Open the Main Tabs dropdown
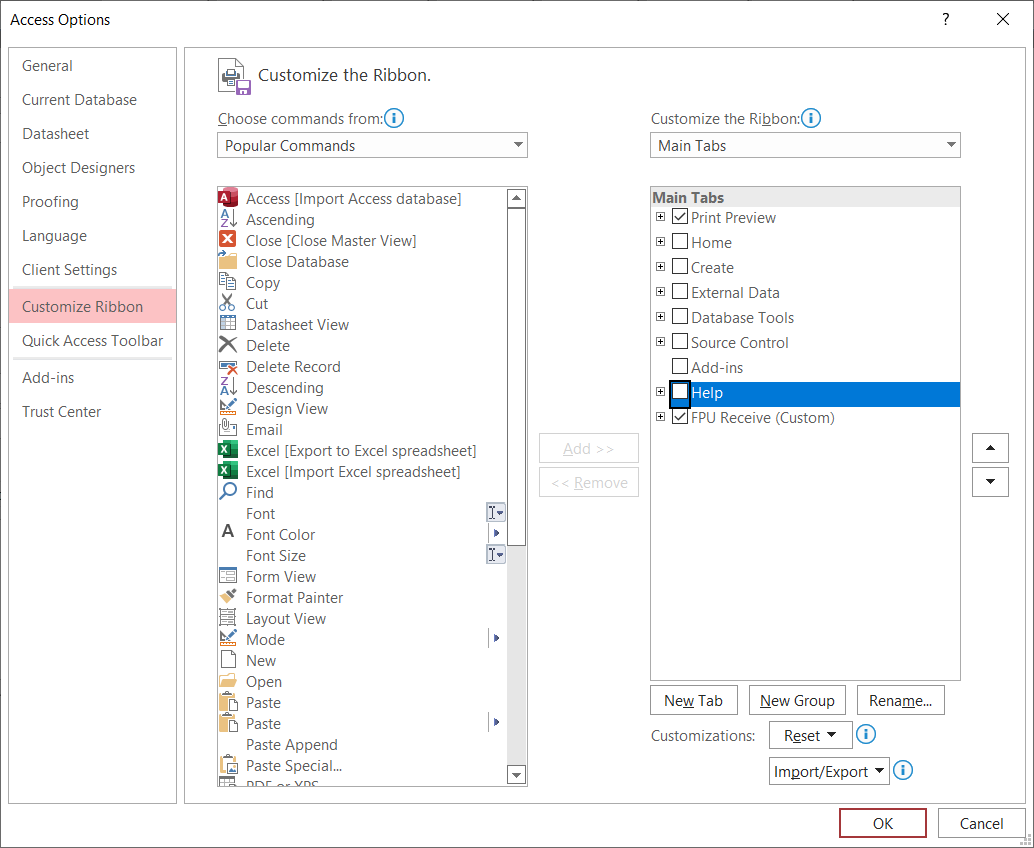 click(805, 146)
